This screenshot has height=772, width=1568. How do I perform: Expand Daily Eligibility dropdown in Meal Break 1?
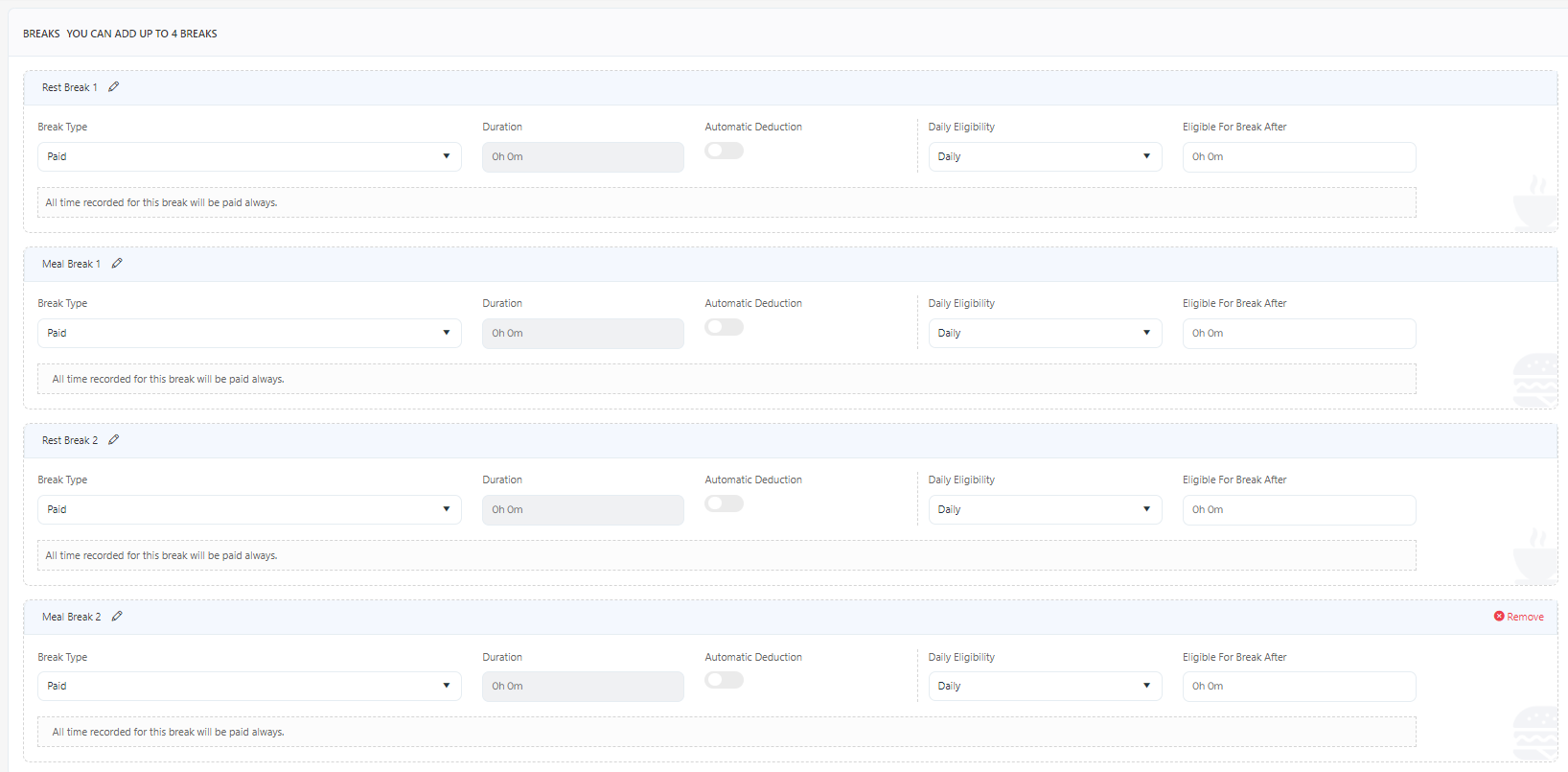[1045, 334]
